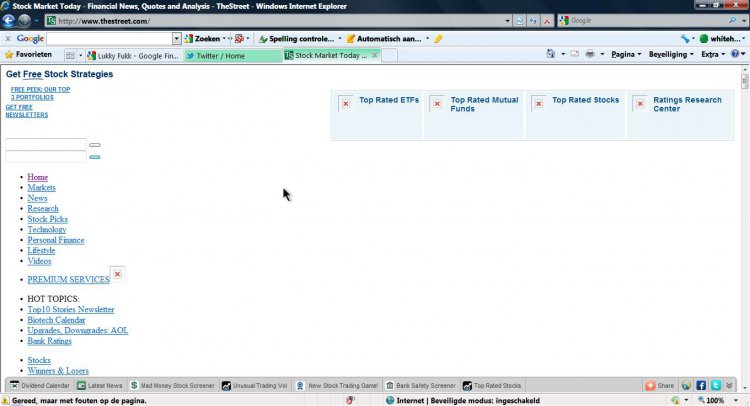Viewport: 750px width, 406px height.
Task: Click the Markets navigation link
Action: pos(42,187)
